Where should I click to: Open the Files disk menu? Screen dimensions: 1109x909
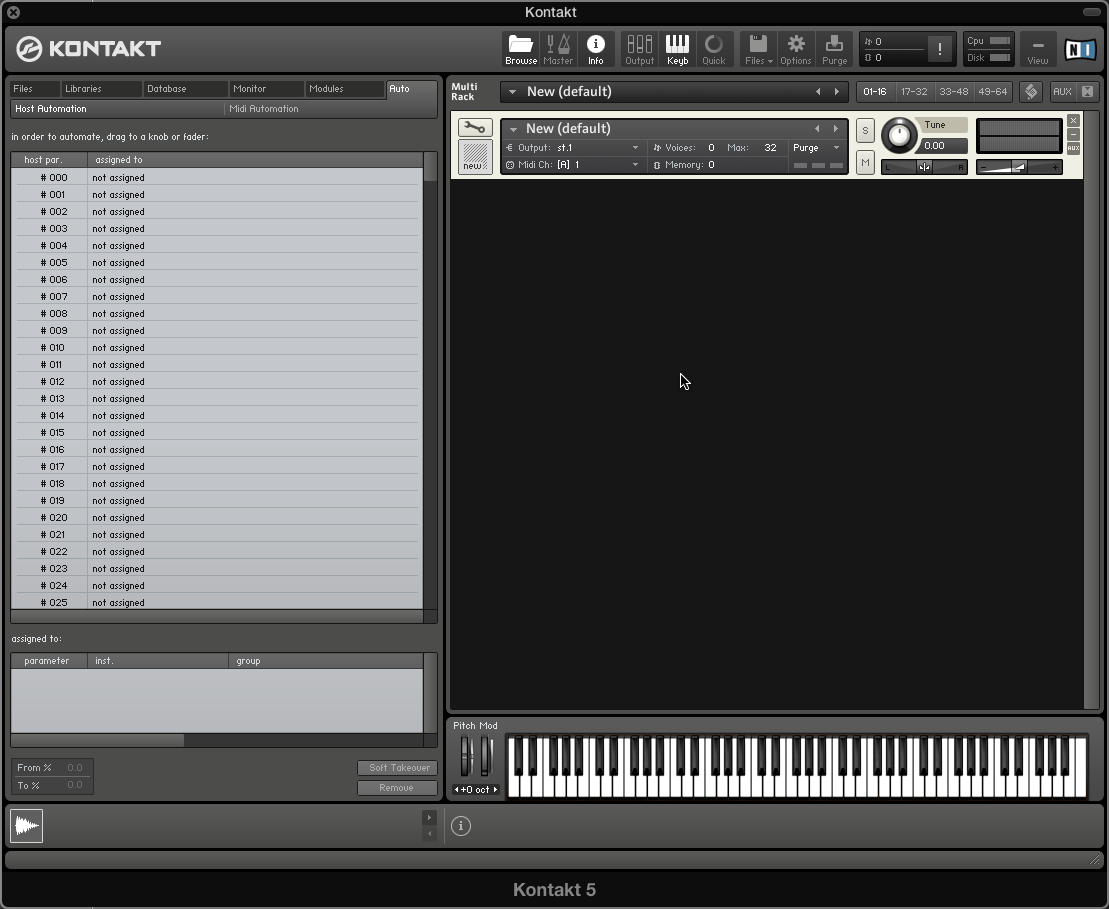click(758, 50)
